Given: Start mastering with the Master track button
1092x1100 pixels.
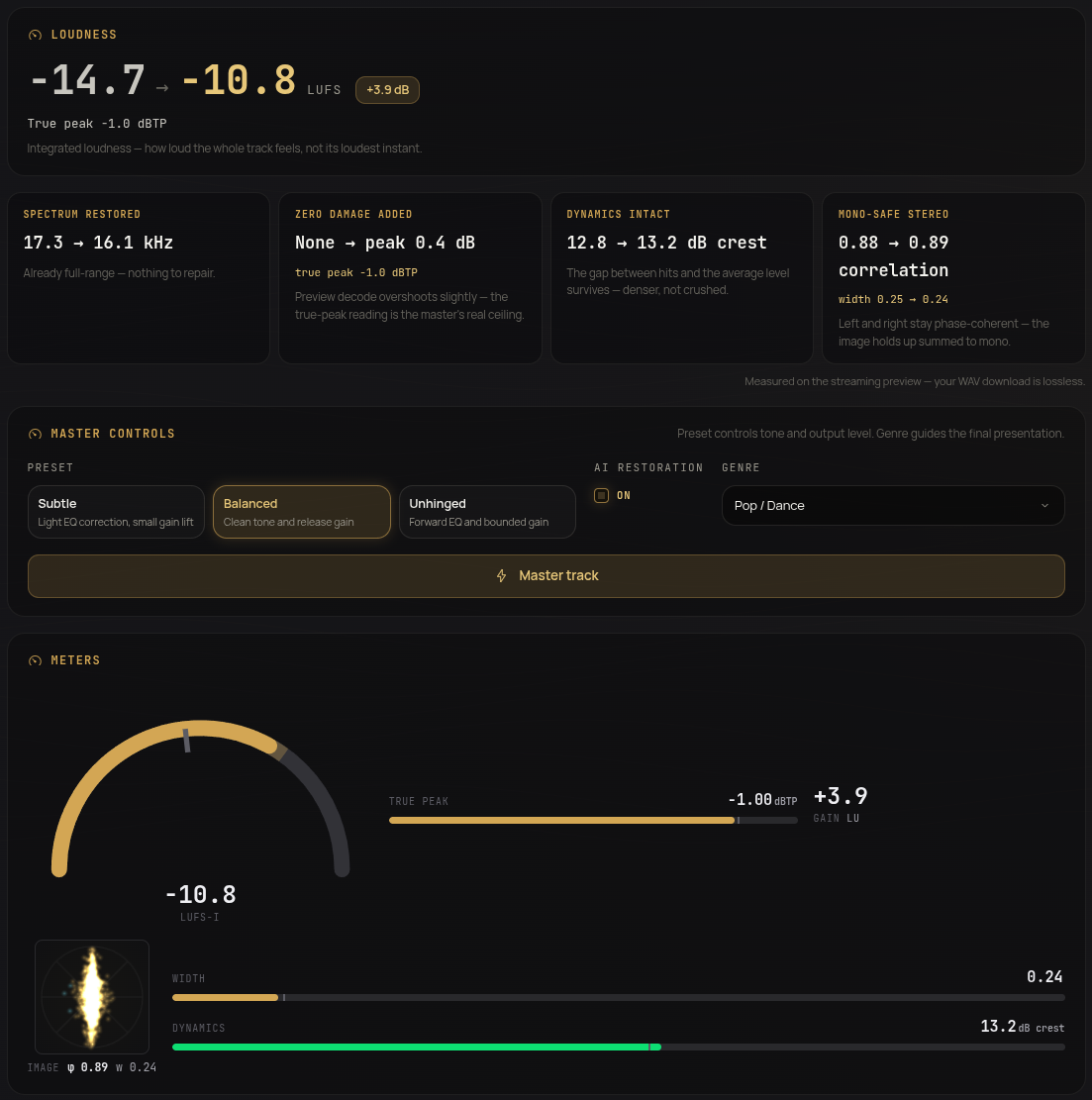Looking at the screenshot, I should pos(546,576).
